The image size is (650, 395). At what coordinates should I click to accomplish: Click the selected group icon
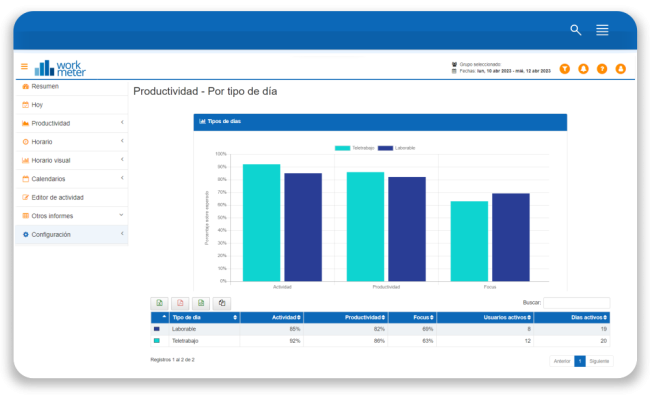pos(454,64)
